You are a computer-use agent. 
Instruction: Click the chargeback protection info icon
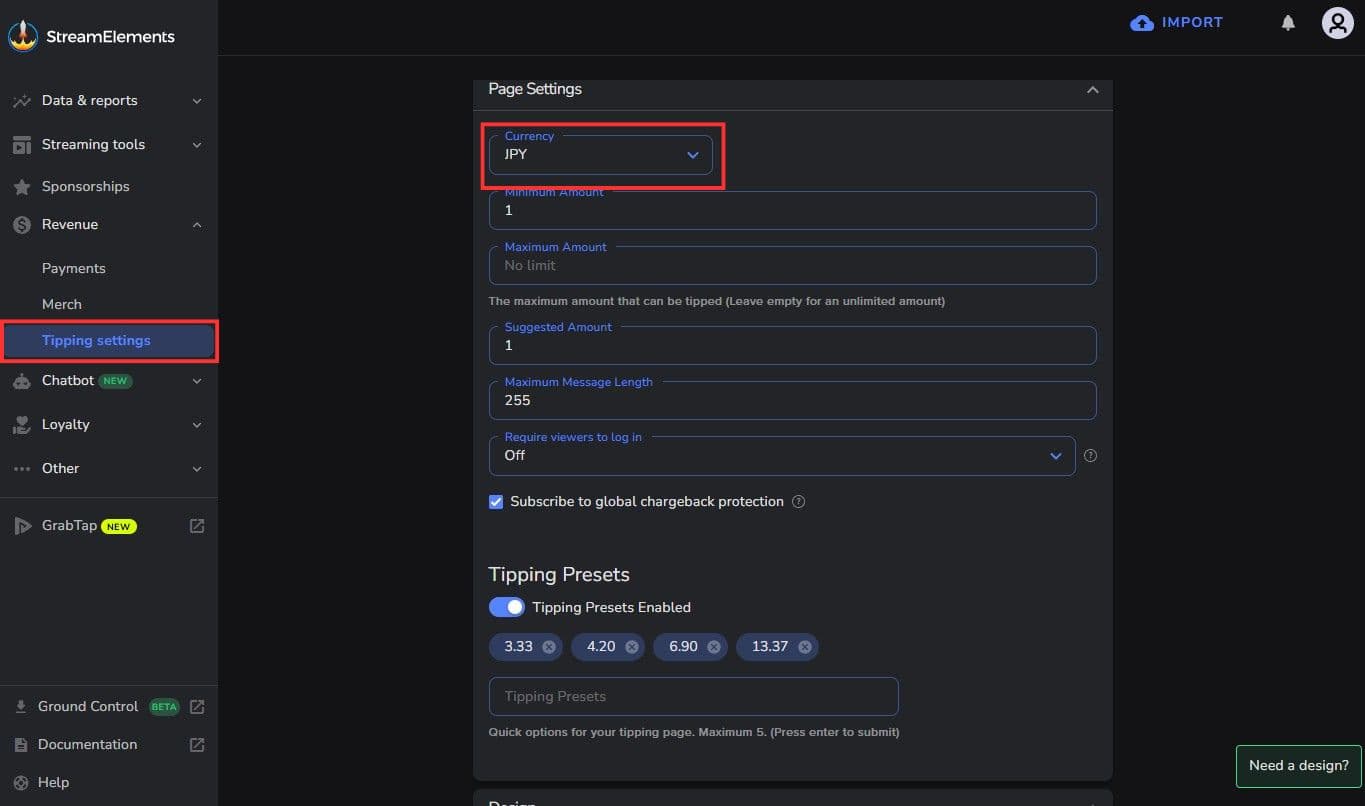pos(798,502)
